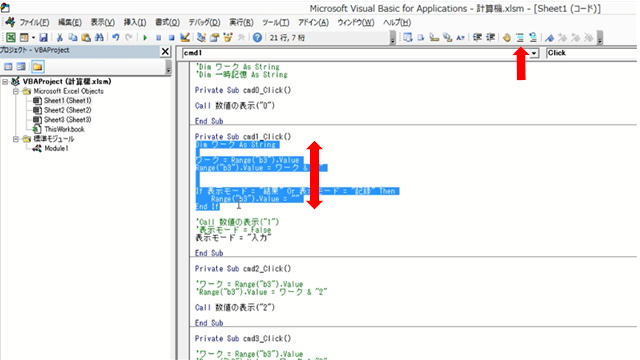Click the Save floppy disk icon
This screenshot has width=640, height=360.
pyautogui.click(x=43, y=38)
